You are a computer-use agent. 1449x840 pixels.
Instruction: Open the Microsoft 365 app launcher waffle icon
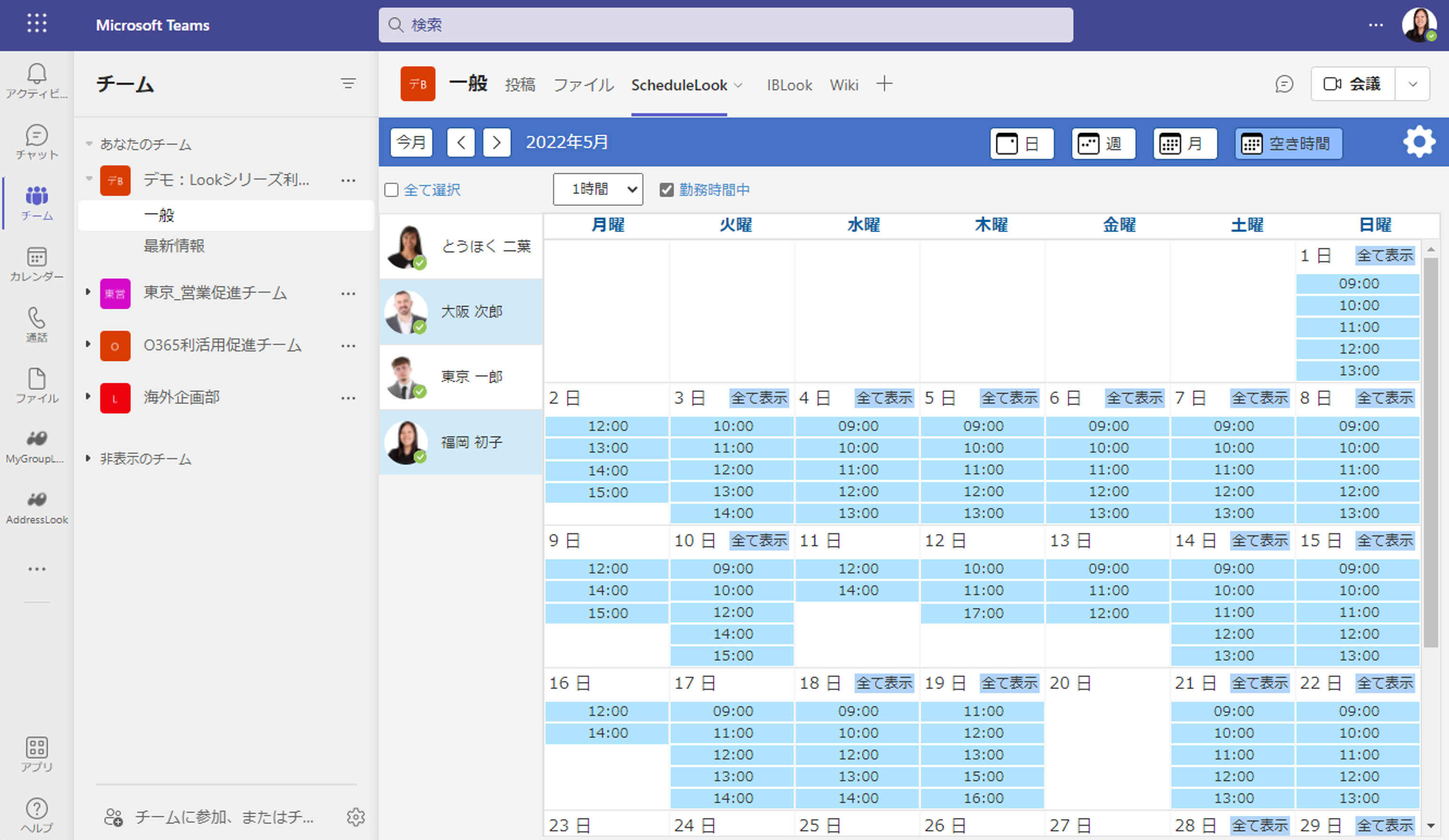click(36, 24)
